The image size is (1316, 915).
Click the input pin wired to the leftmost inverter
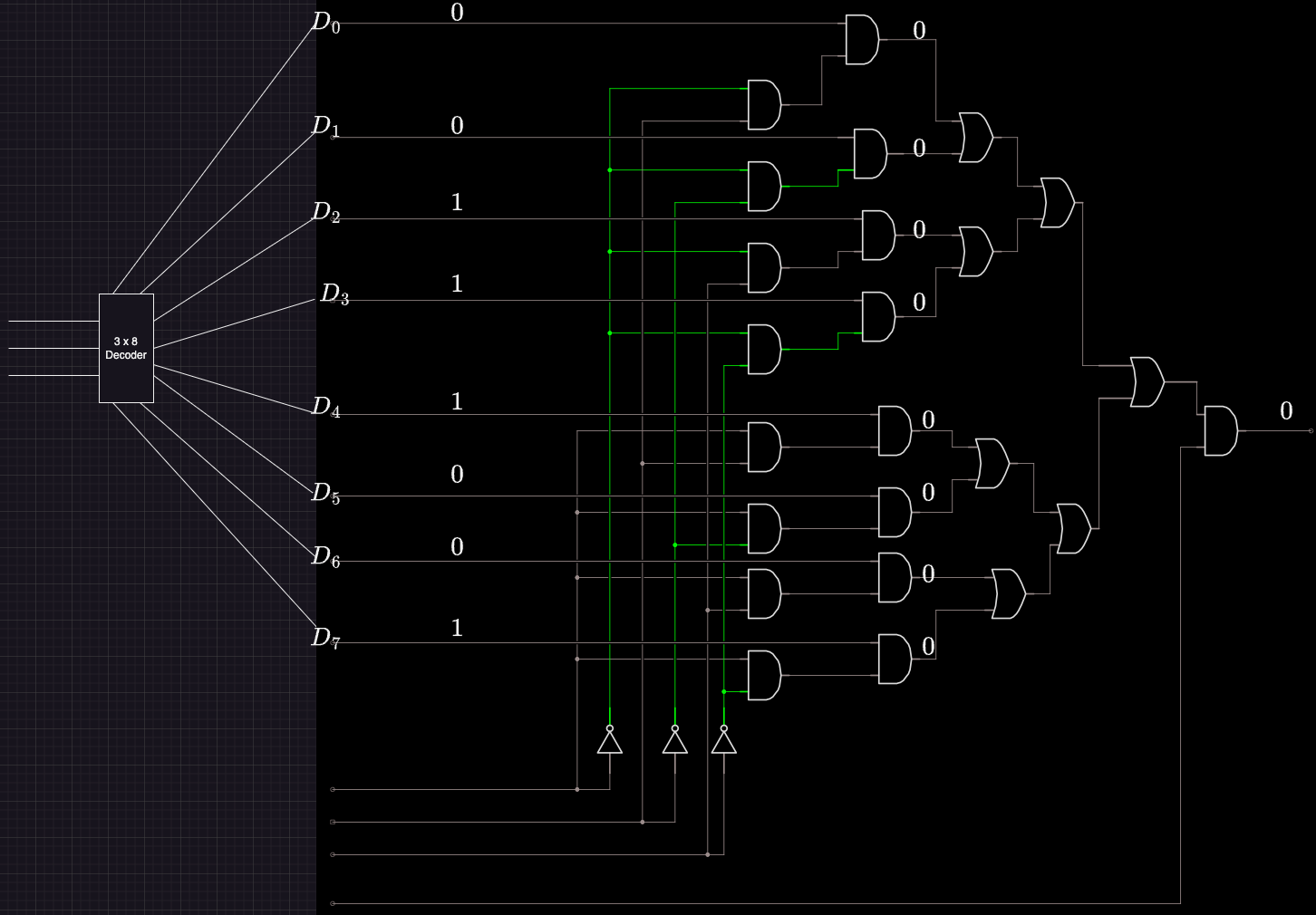tap(333, 789)
